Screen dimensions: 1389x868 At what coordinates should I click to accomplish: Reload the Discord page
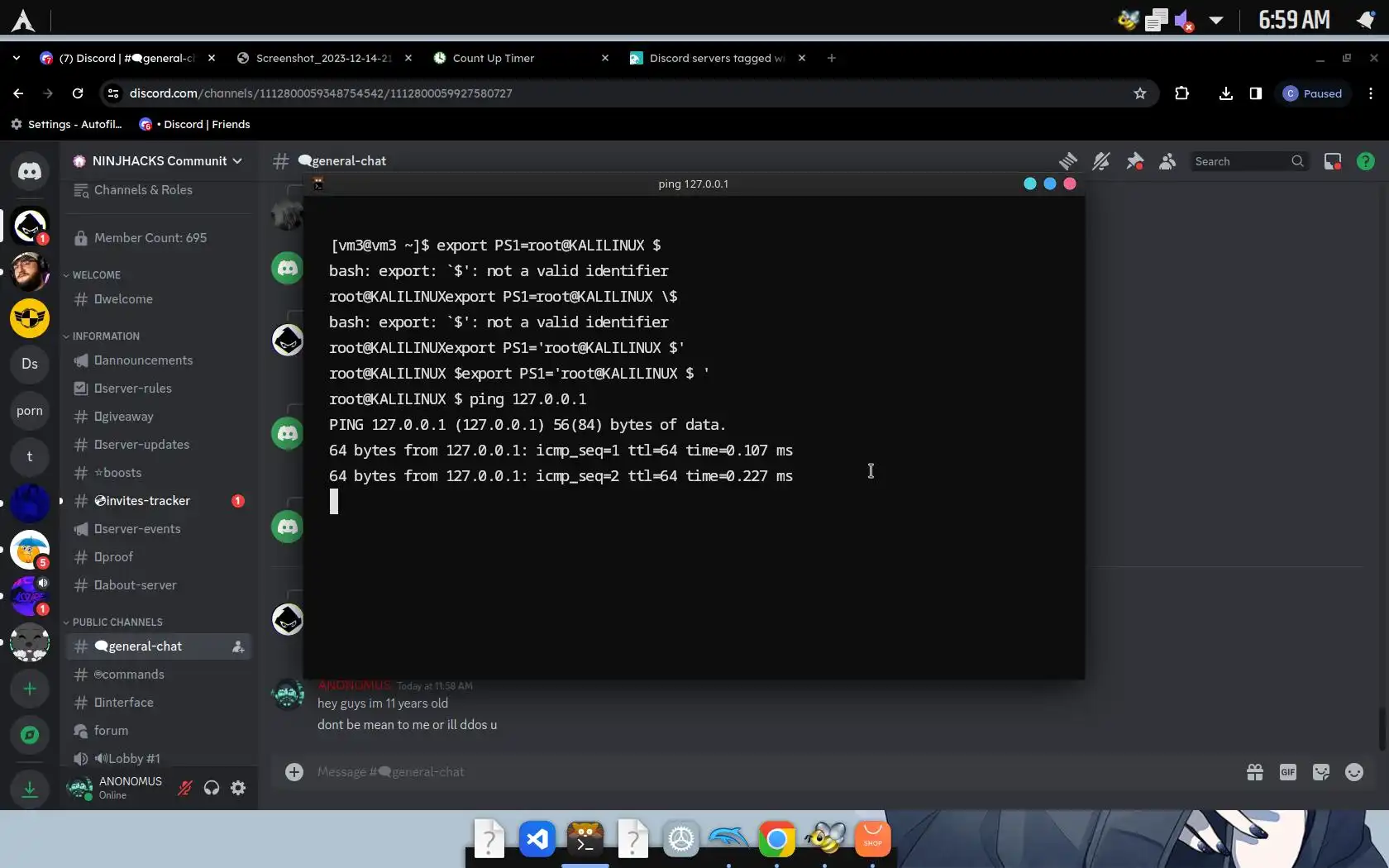coord(78,93)
